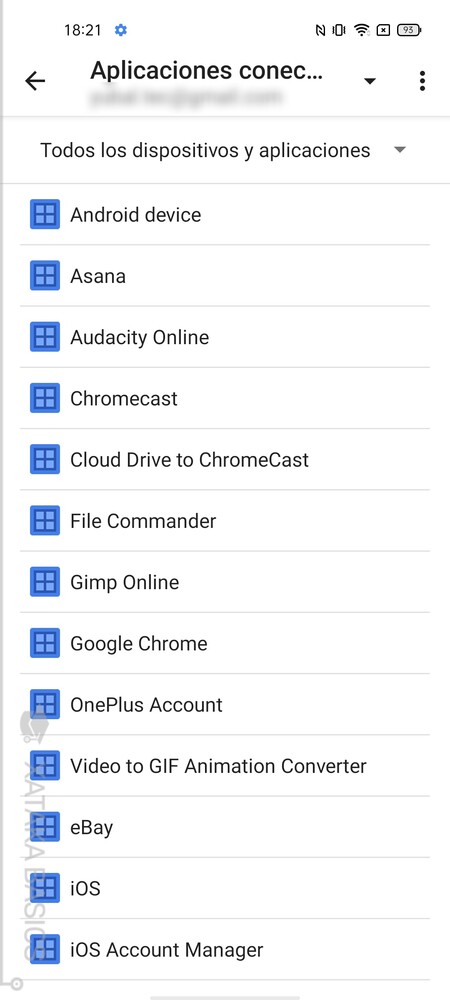The height and width of the screenshot is (1000, 450).
Task: Tap the Google Chrome app icon
Action: tap(45, 643)
